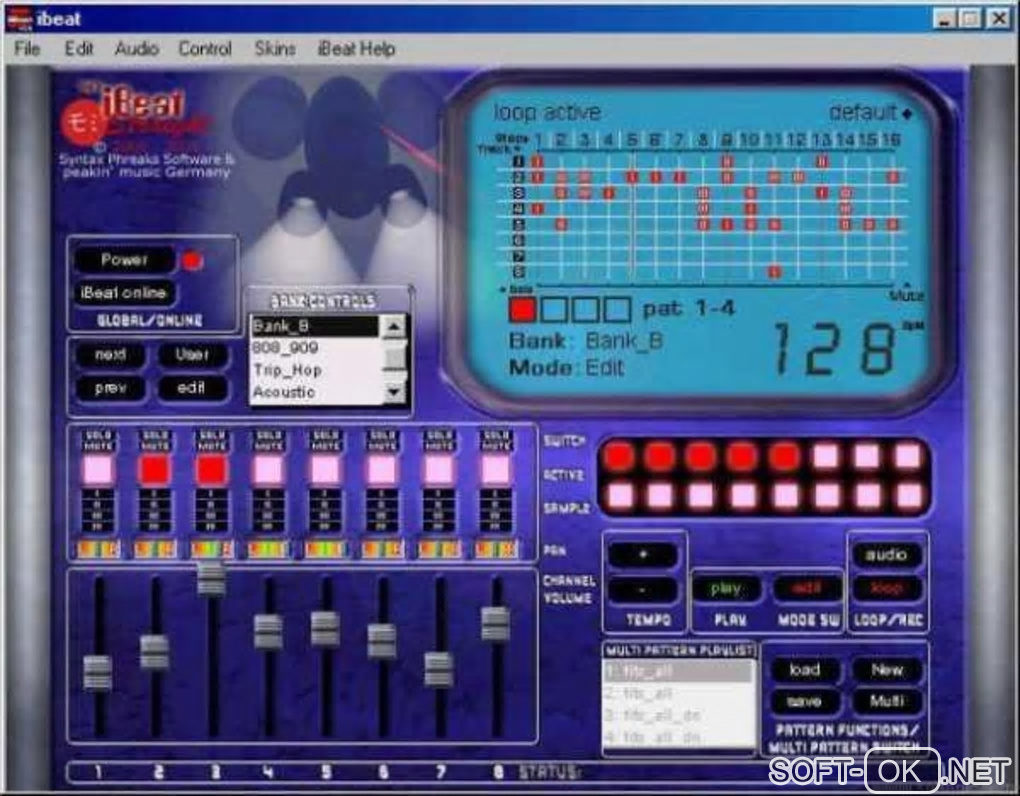
Task: Click channel 8 volume fader
Action: coord(495,623)
